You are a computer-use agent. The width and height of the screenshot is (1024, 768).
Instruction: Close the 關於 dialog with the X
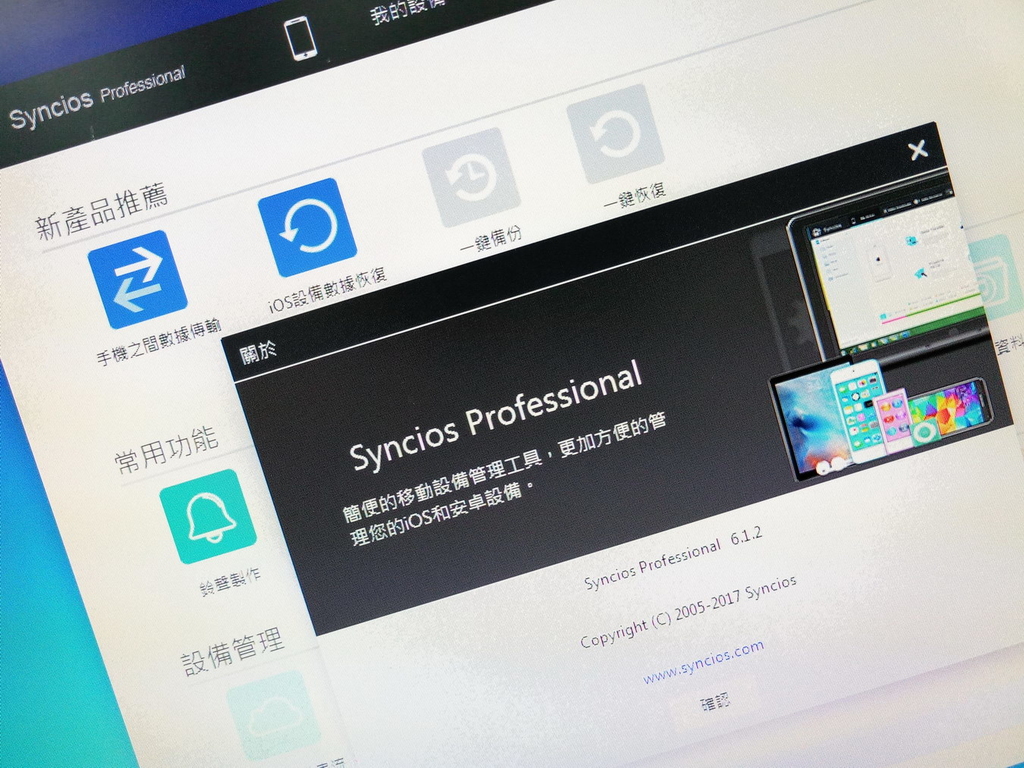click(x=918, y=150)
